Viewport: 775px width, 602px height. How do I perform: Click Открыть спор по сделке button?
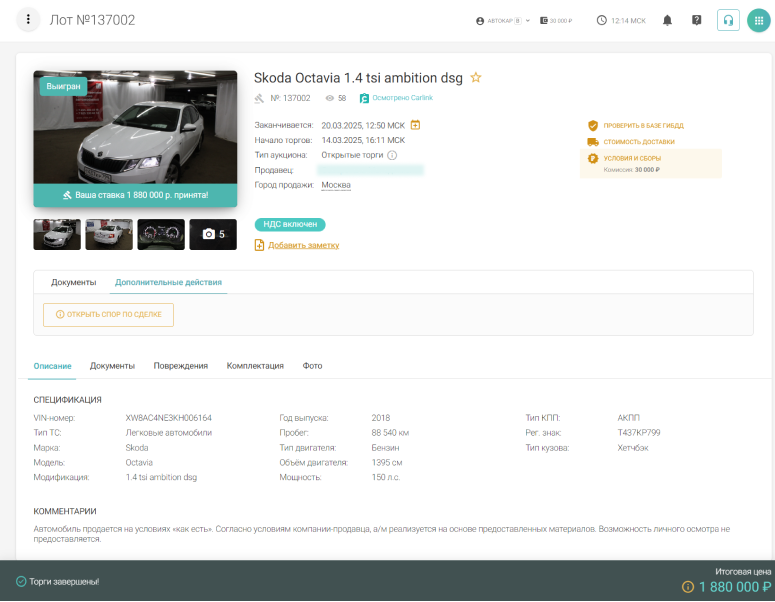108,315
